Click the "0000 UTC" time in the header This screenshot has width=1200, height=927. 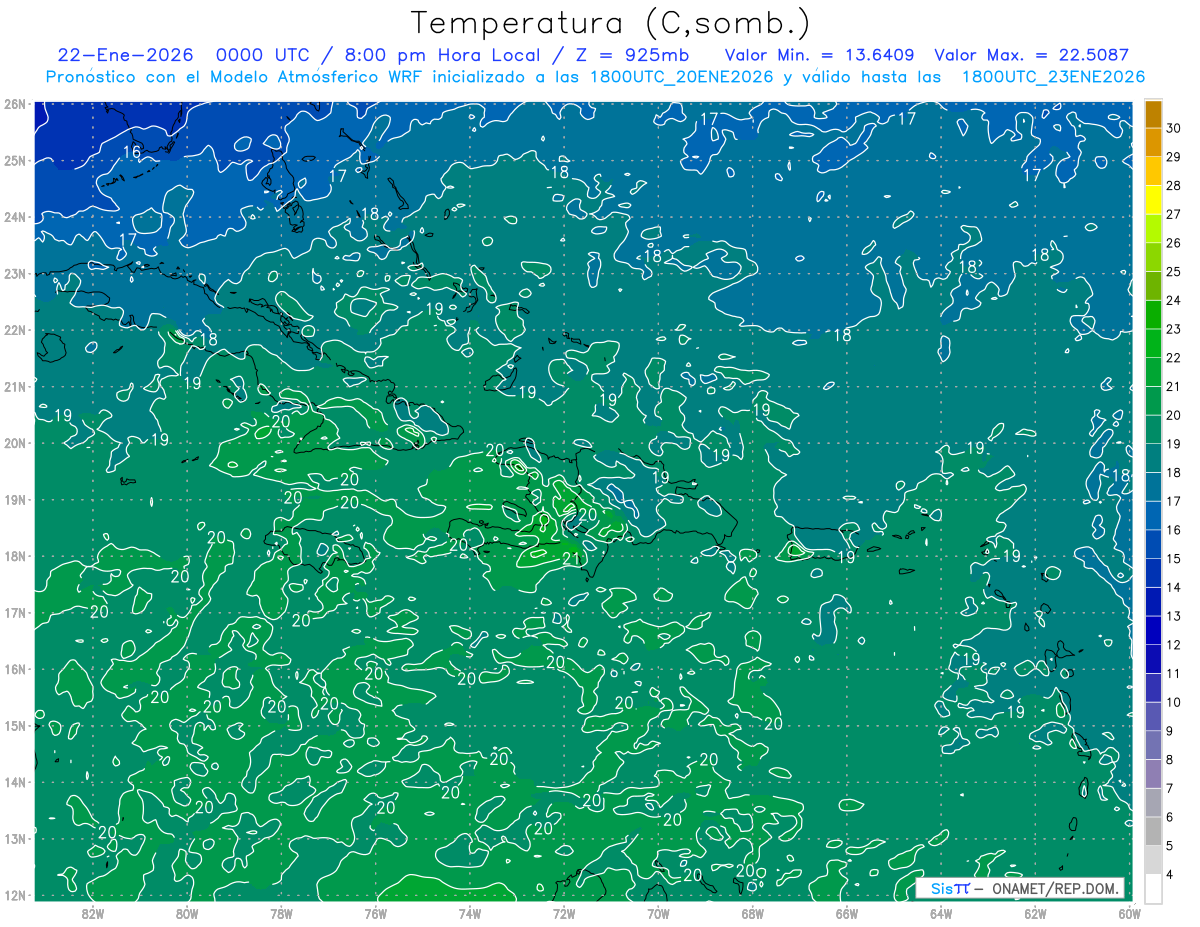[x=262, y=56]
